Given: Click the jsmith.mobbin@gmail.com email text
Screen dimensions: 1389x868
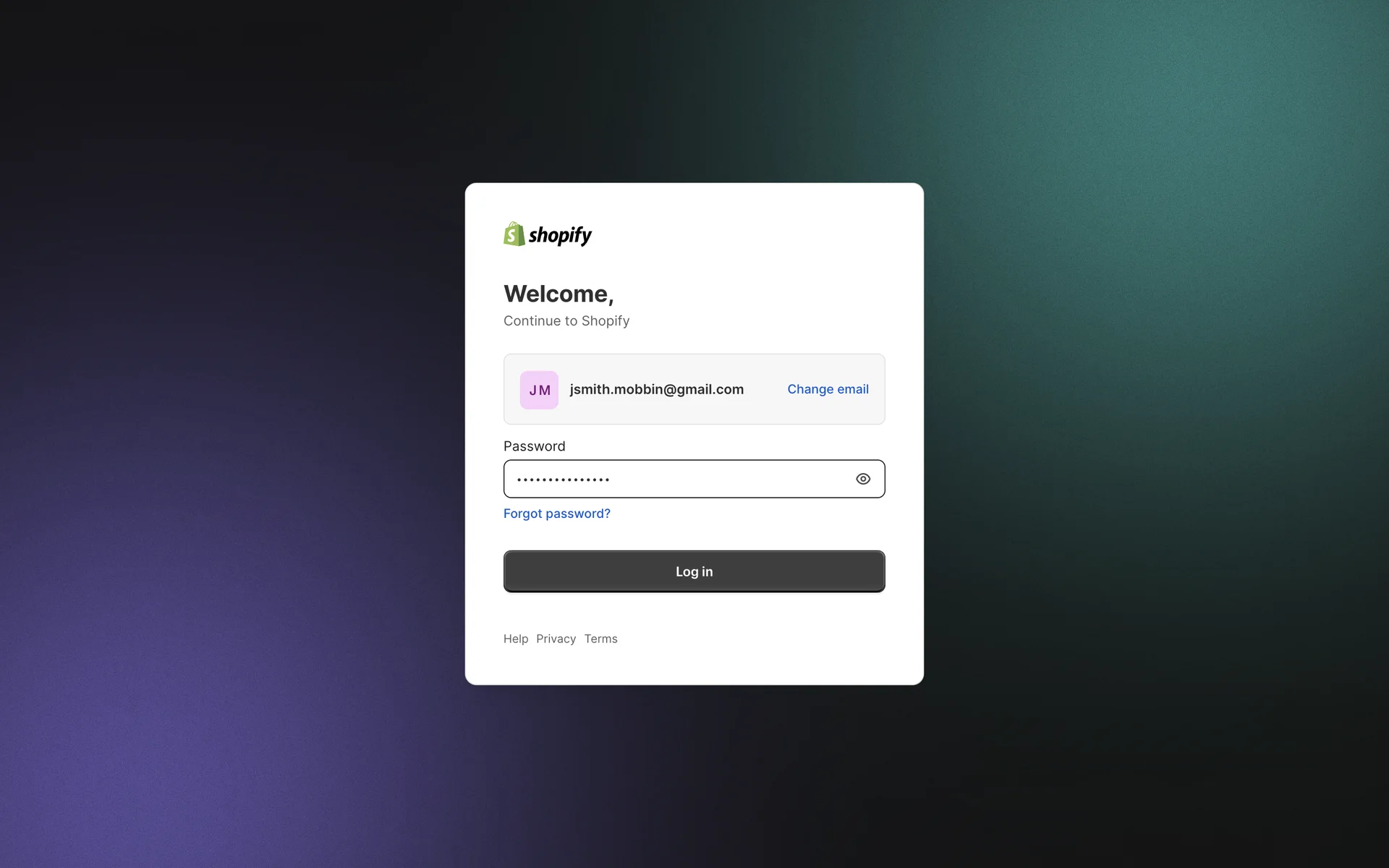Looking at the screenshot, I should [x=656, y=389].
